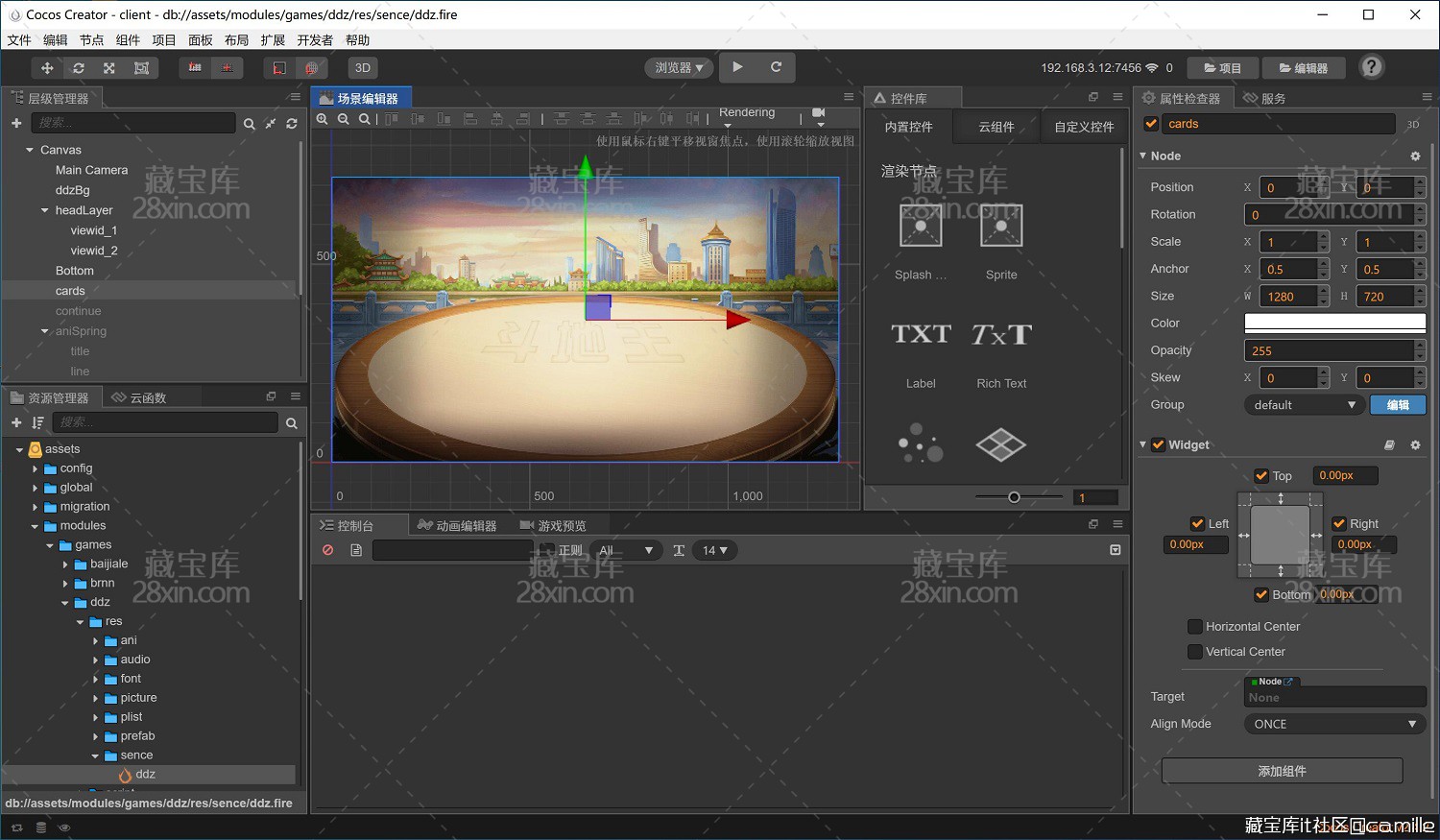The height and width of the screenshot is (840, 1440).
Task: Open the Align Mode ONCE dropdown
Action: tap(1334, 724)
